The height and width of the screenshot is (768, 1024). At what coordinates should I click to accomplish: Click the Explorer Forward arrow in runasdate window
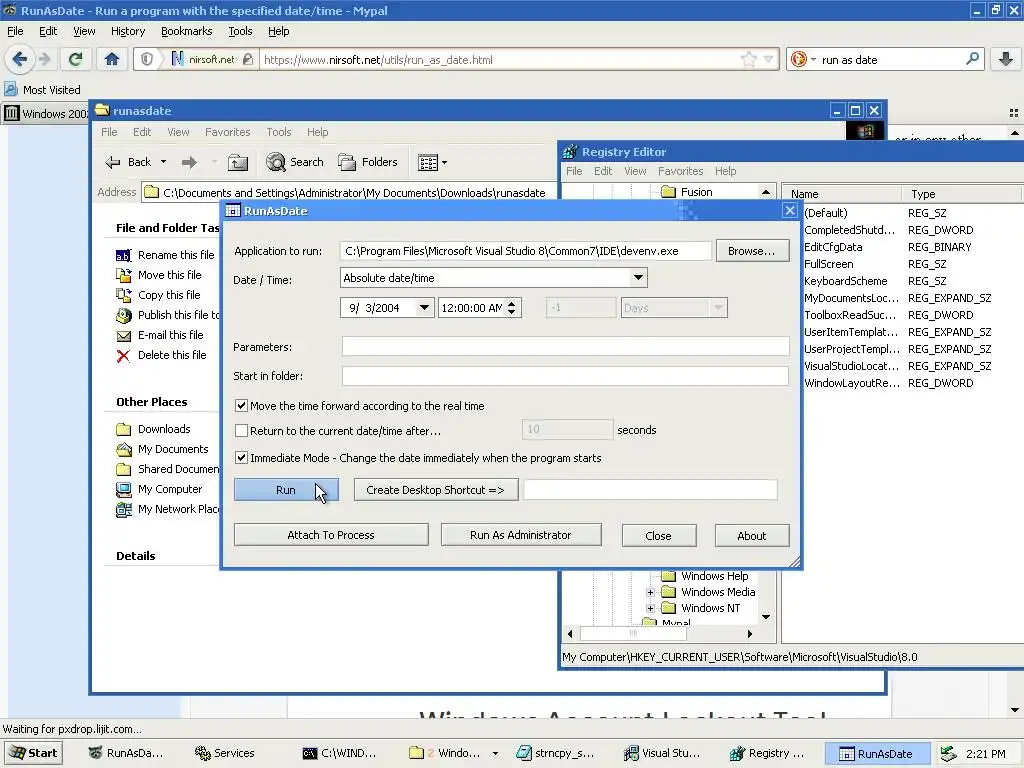point(189,162)
